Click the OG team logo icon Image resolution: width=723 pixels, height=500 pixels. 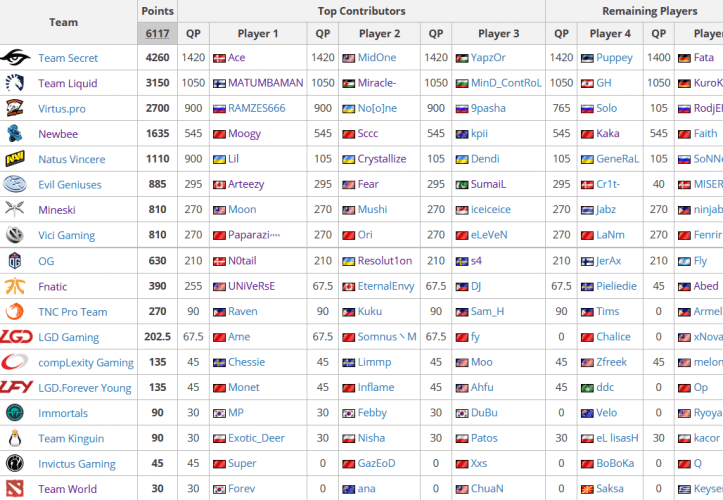[16, 260]
